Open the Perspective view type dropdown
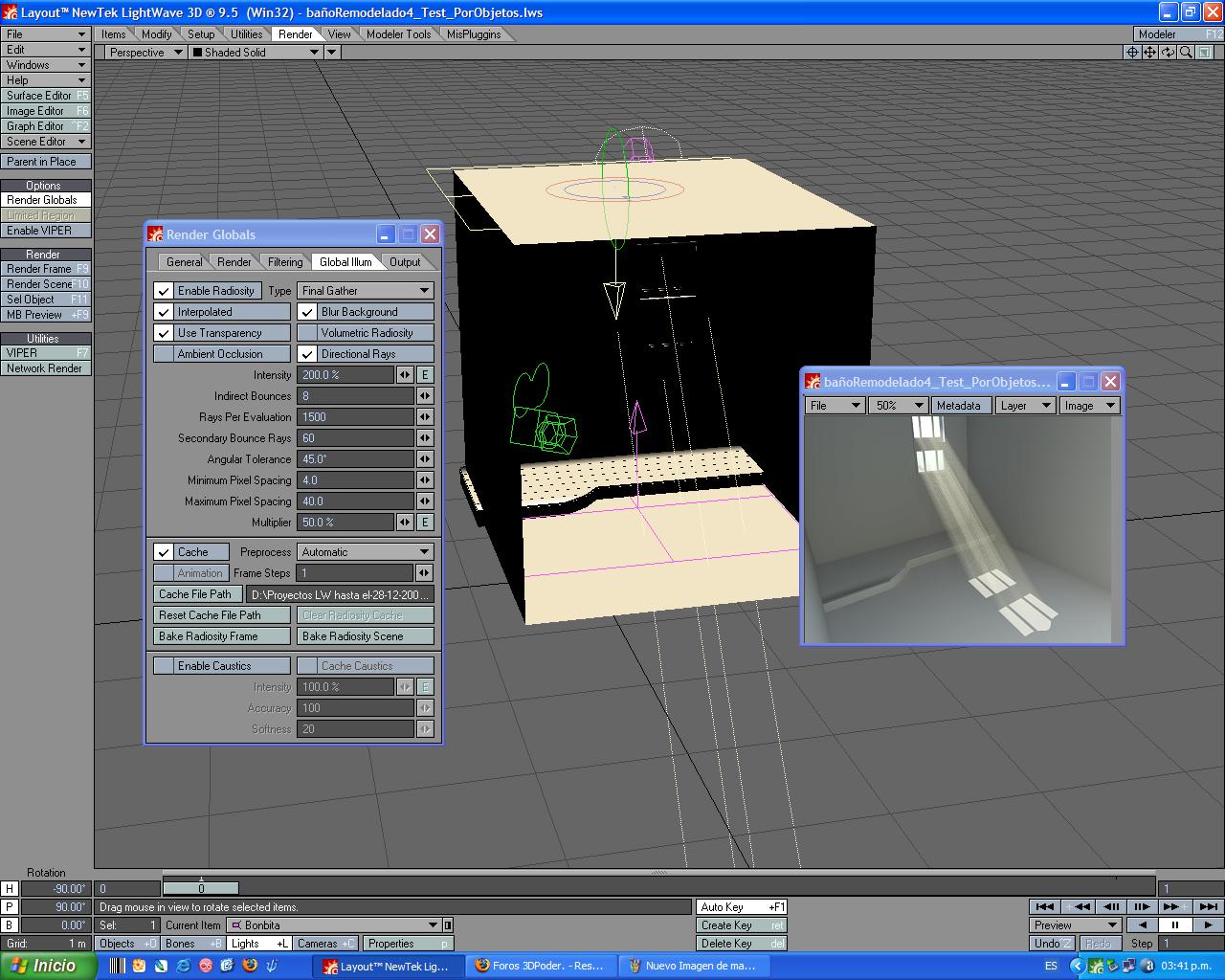Screen dimensions: 1225x980 coord(145,53)
